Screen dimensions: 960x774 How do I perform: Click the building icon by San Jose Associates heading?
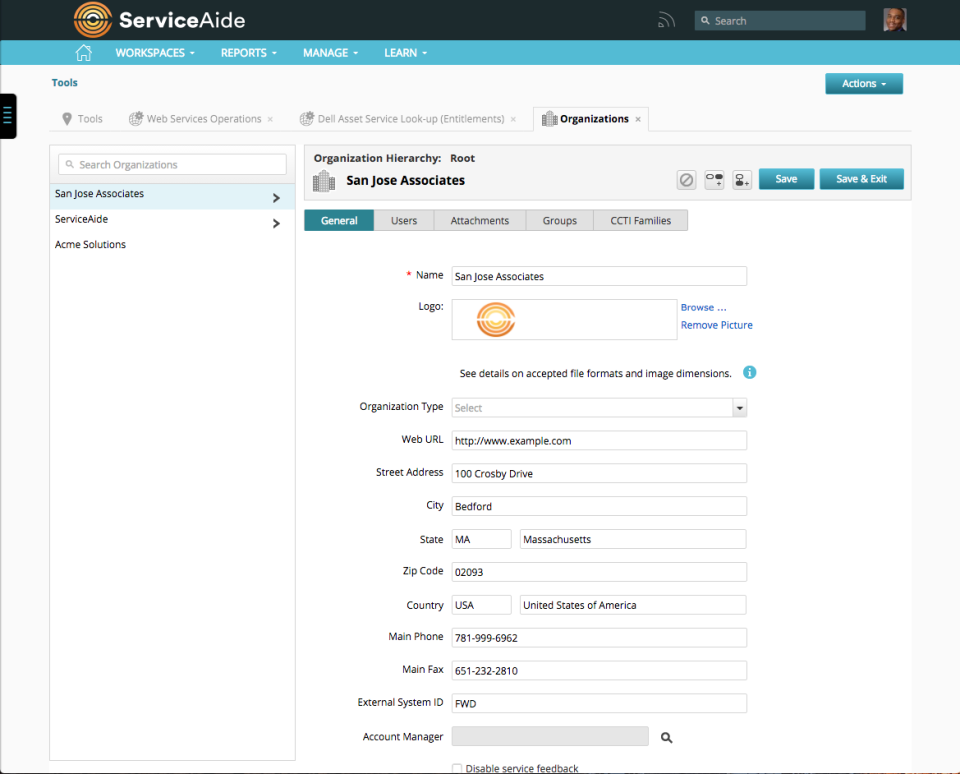click(324, 181)
